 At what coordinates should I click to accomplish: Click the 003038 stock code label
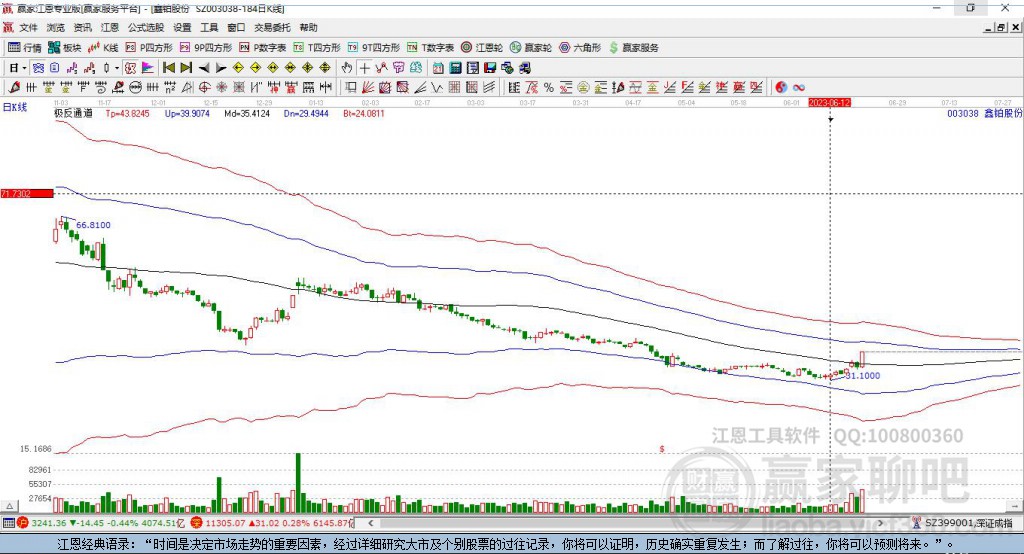coord(963,114)
